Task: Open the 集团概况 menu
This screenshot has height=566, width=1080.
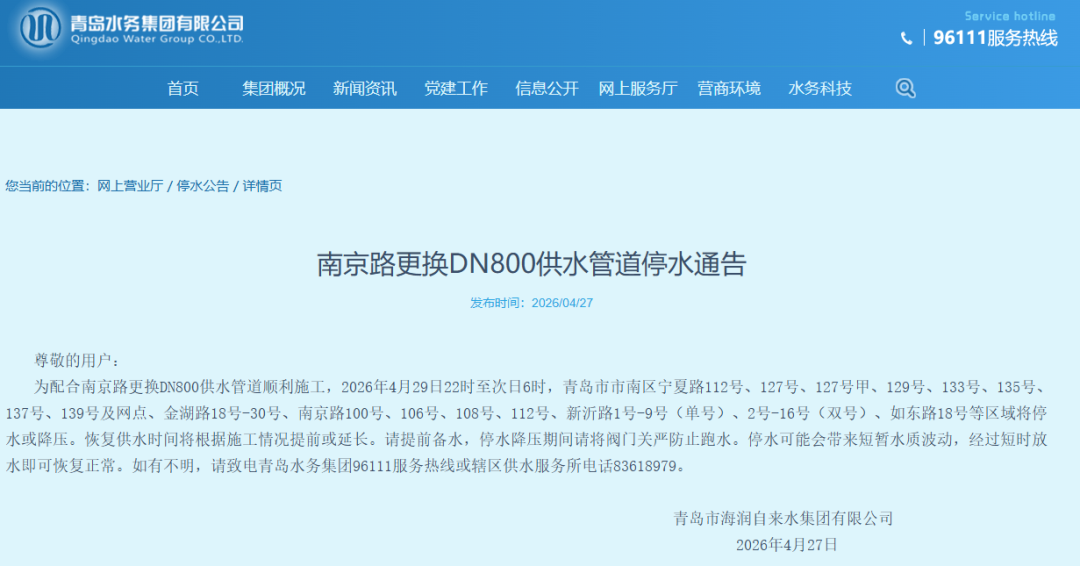Action: pos(273,88)
